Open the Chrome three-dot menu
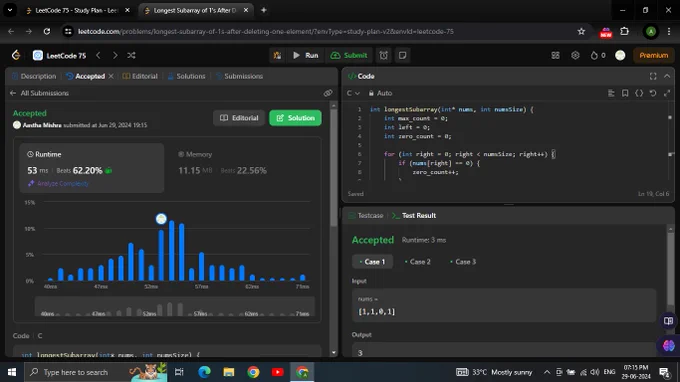The height and width of the screenshot is (382, 680). [x=669, y=31]
